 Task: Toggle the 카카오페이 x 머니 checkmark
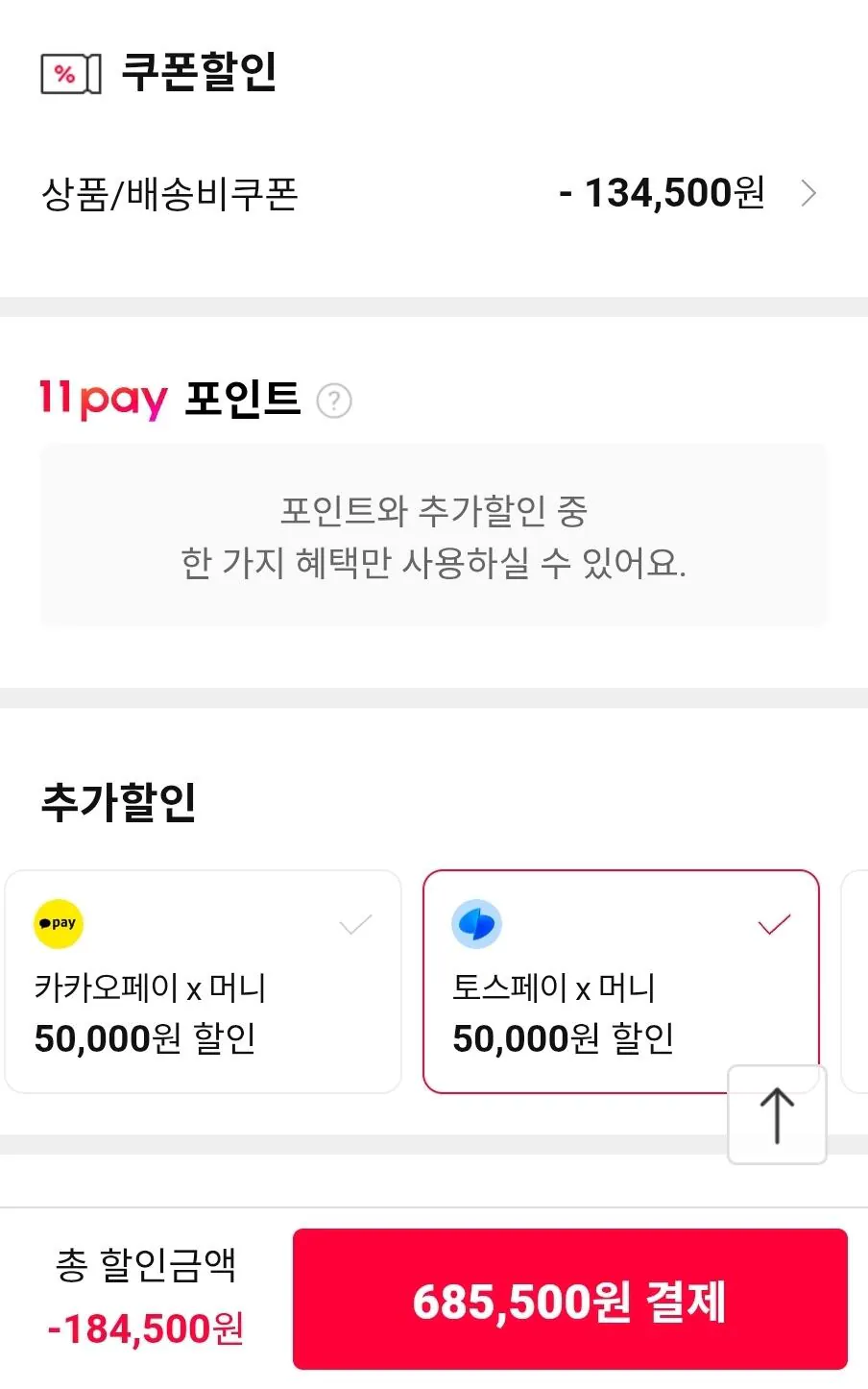(x=355, y=925)
